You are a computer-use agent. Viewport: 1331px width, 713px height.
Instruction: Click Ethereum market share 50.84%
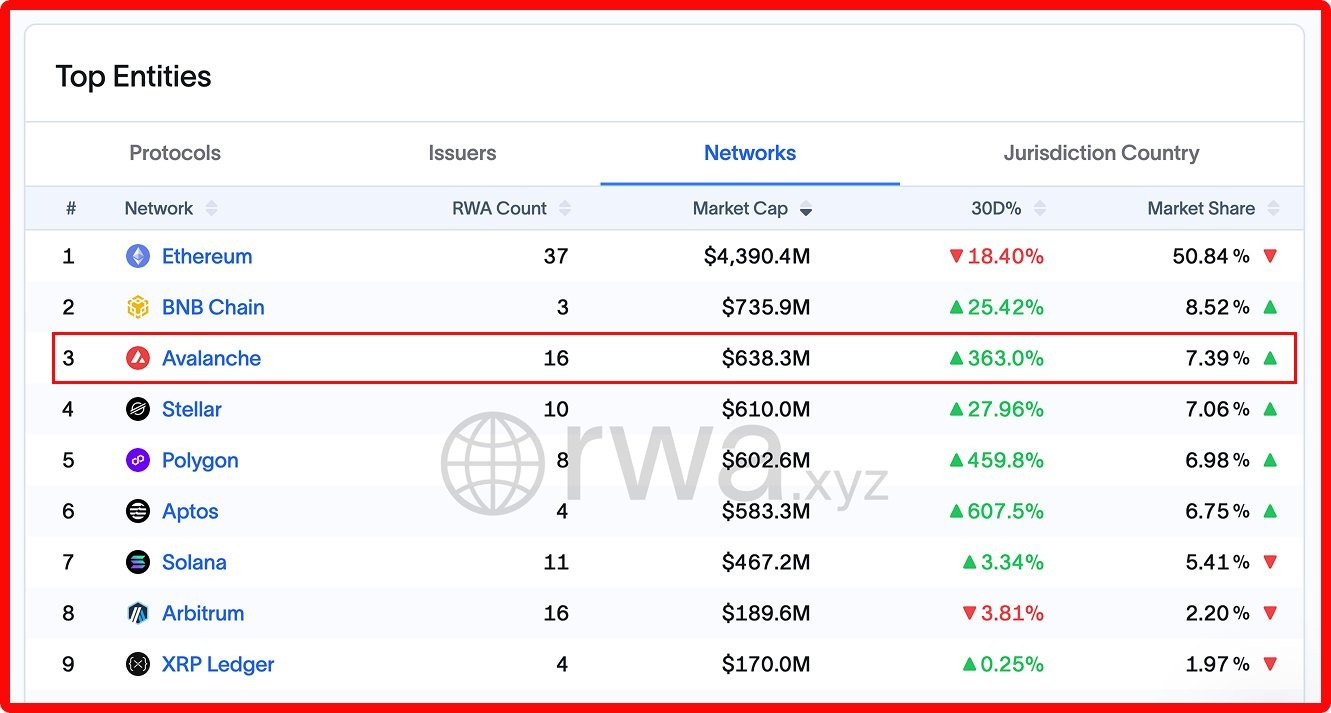1211,256
